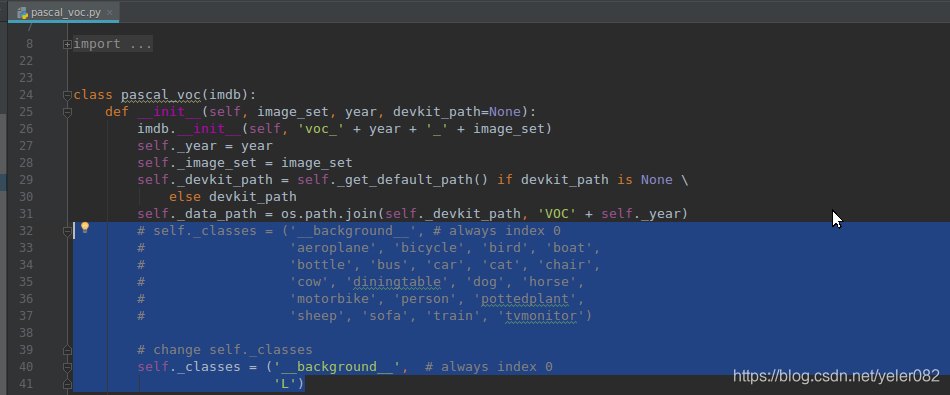This screenshot has height=395, width=950.
Task: Click the 'imdb' base class name
Action: point(225,95)
